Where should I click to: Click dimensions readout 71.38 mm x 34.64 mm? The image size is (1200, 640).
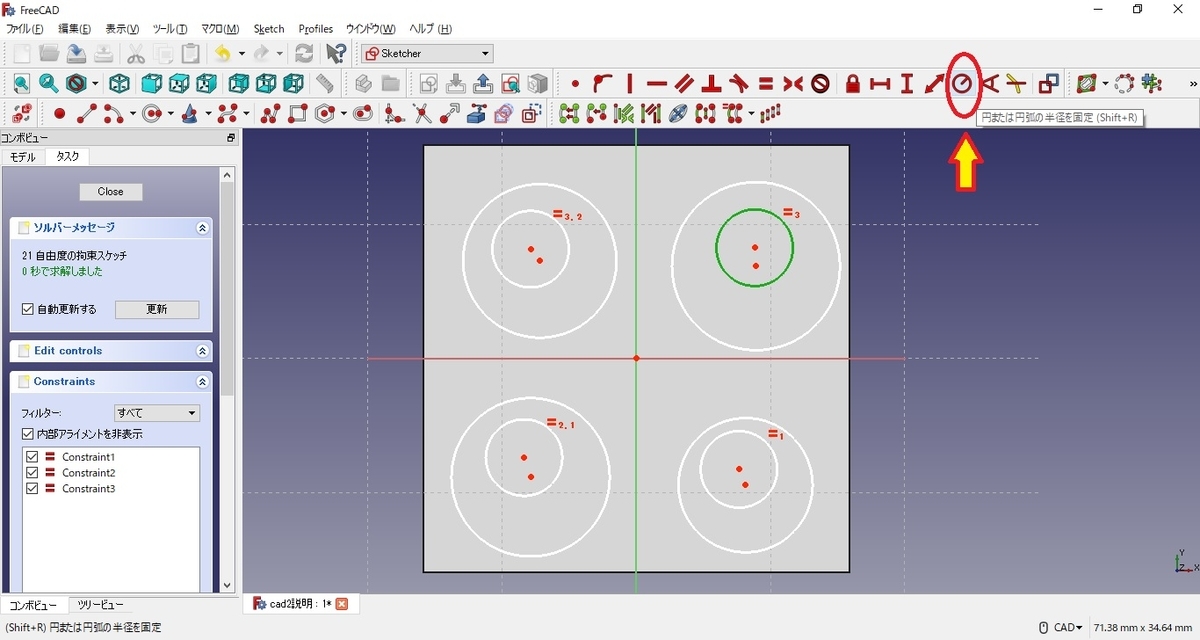click(x=1143, y=628)
